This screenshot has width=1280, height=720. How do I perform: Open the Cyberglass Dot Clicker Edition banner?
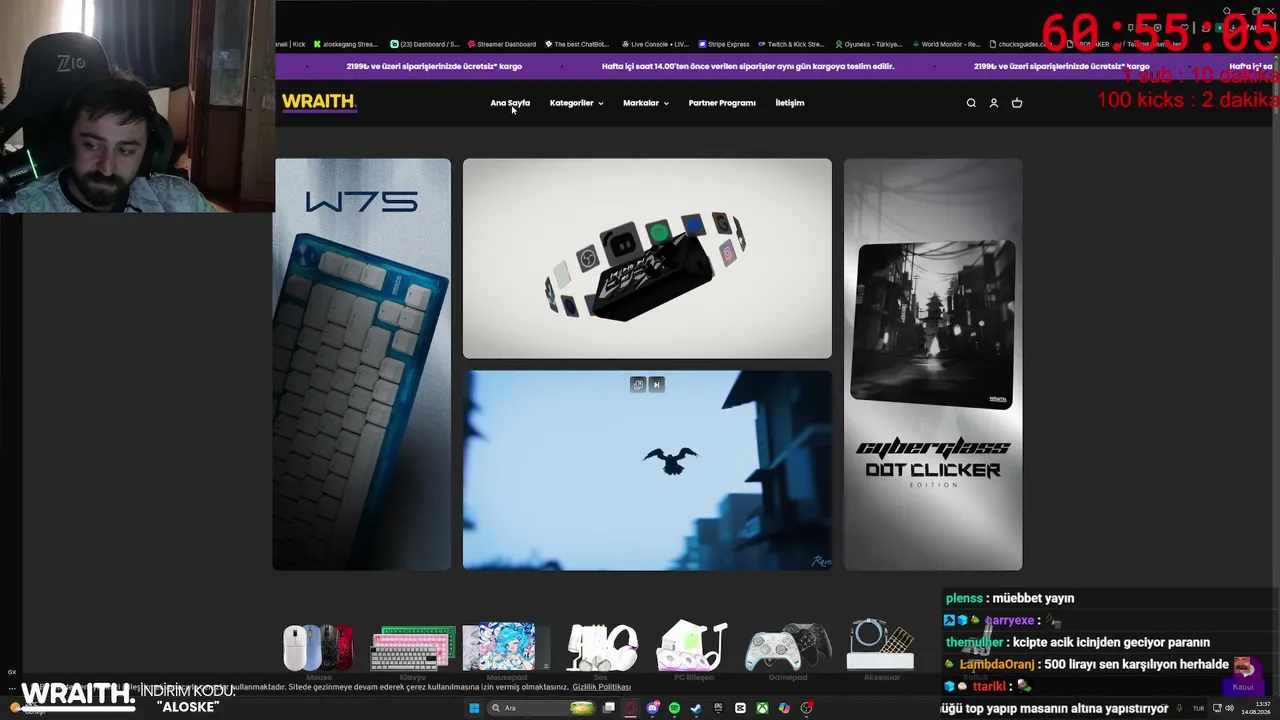click(933, 364)
